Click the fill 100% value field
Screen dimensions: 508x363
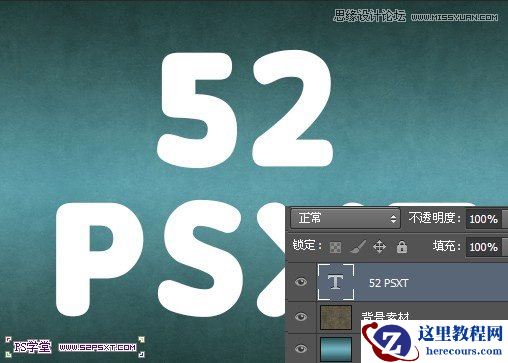483,247
